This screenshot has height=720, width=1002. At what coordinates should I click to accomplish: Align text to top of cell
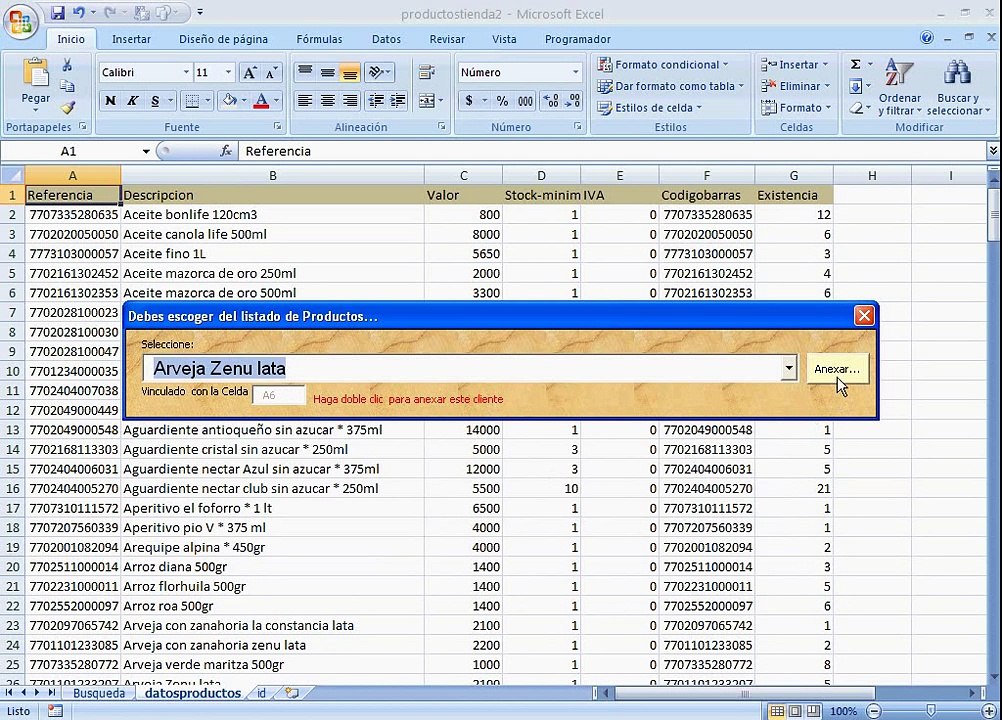(305, 72)
